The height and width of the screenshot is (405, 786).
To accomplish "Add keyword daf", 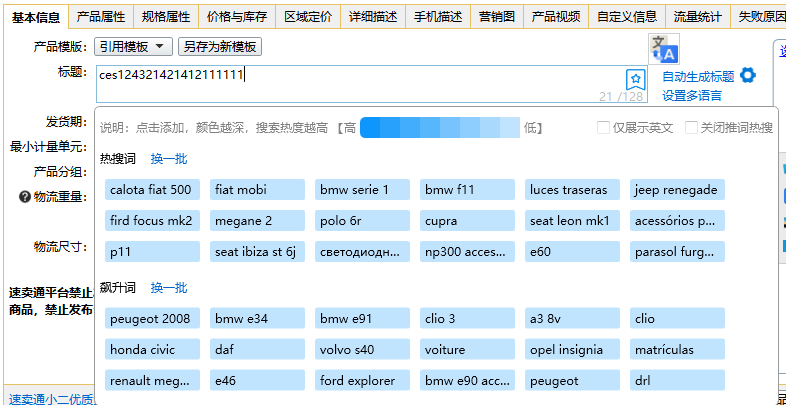I will pyautogui.click(x=257, y=349).
